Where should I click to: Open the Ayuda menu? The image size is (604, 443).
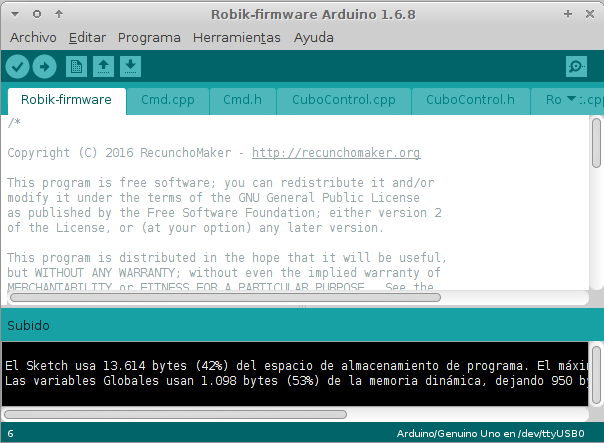pos(314,38)
